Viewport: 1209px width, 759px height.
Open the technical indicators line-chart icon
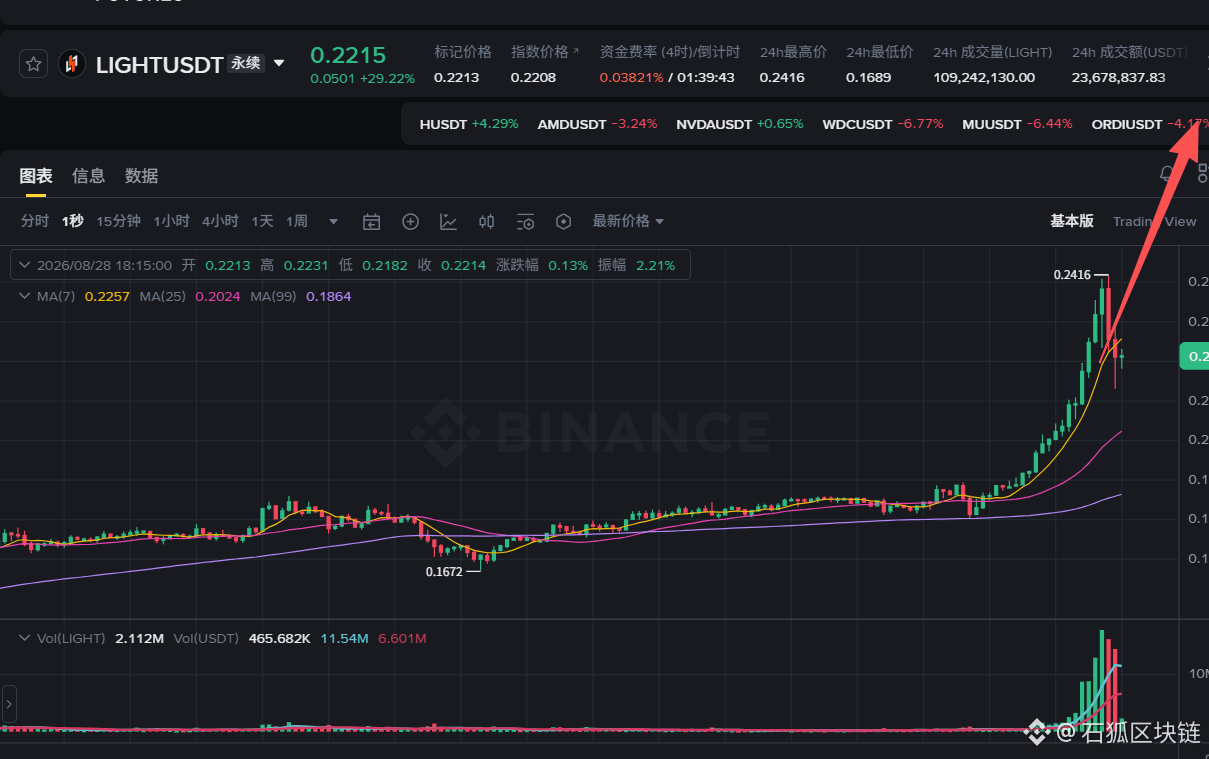click(x=449, y=222)
